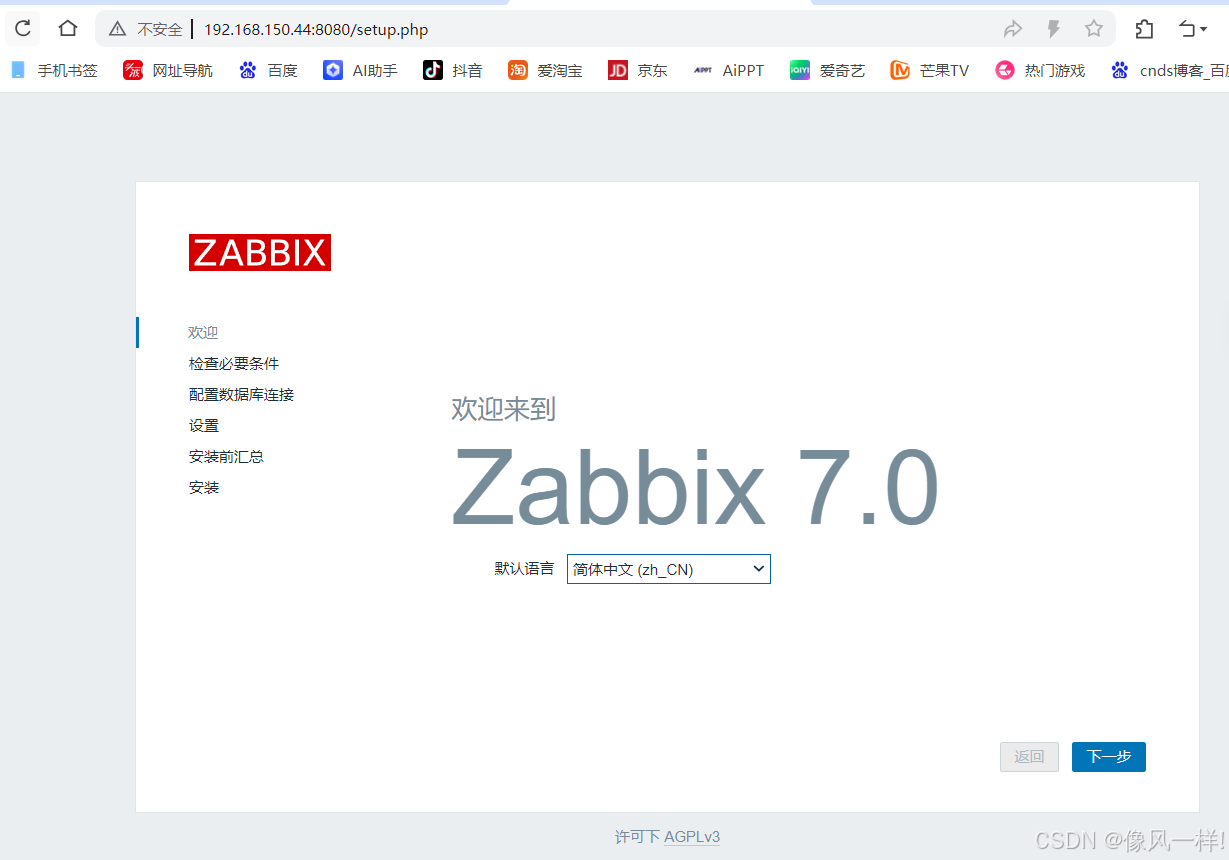Screen dimensions: 1229x860
Task: Open the 芒果TV bookmark
Action: (x=930, y=70)
